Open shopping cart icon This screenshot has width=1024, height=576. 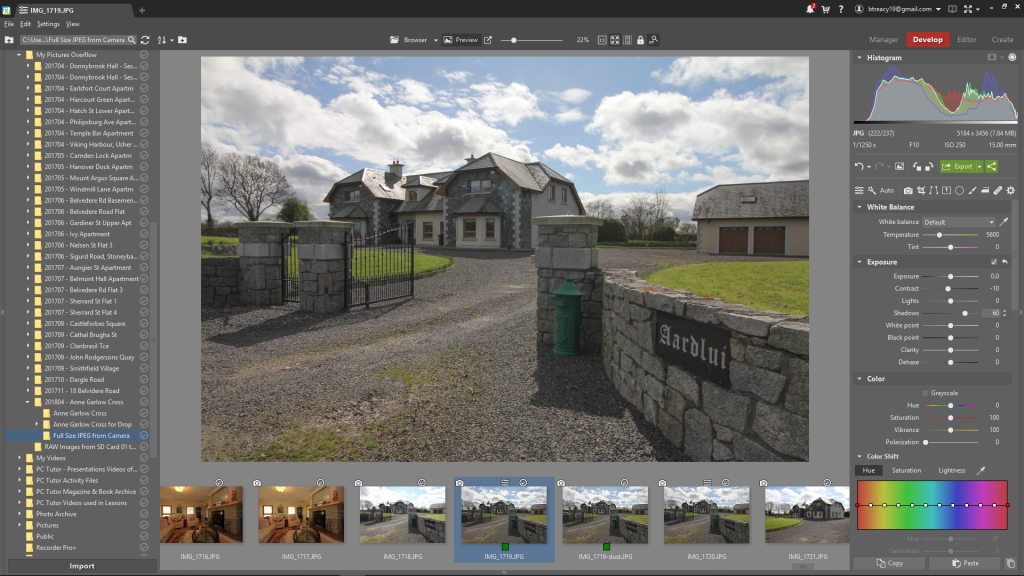825,9
